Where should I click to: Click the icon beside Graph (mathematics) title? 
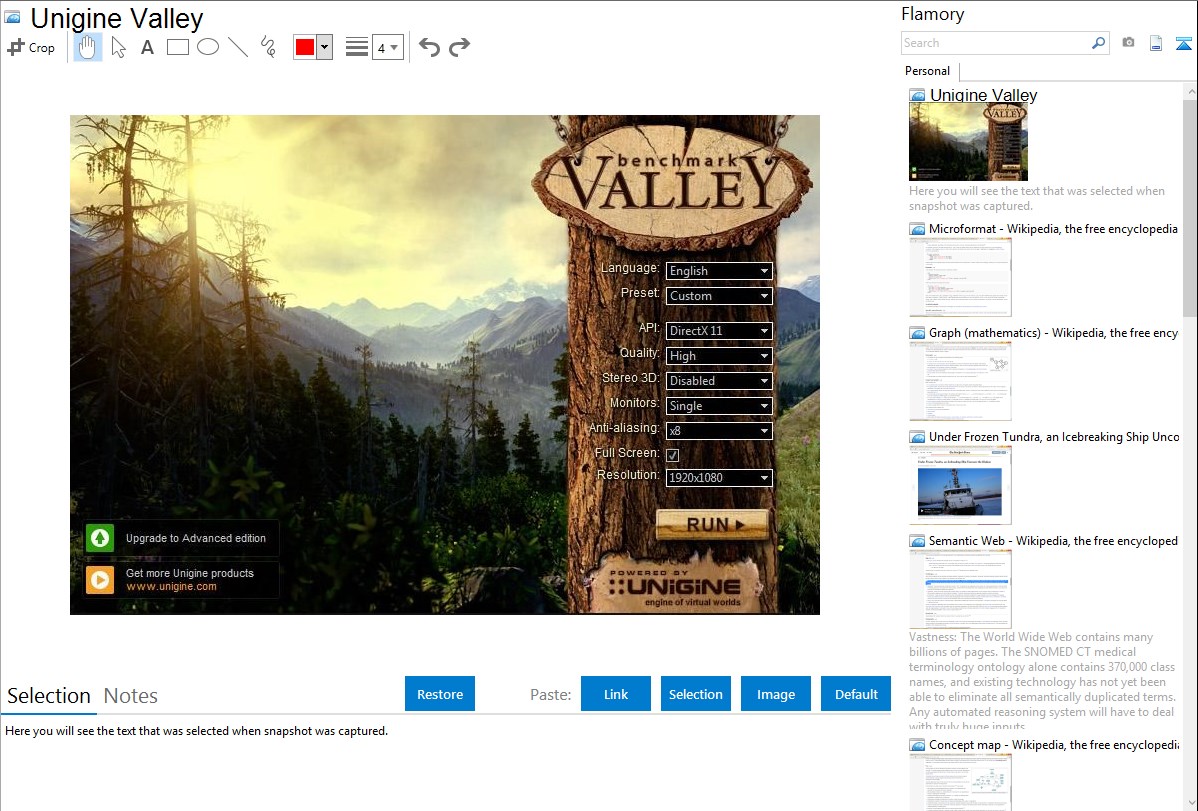pos(917,333)
